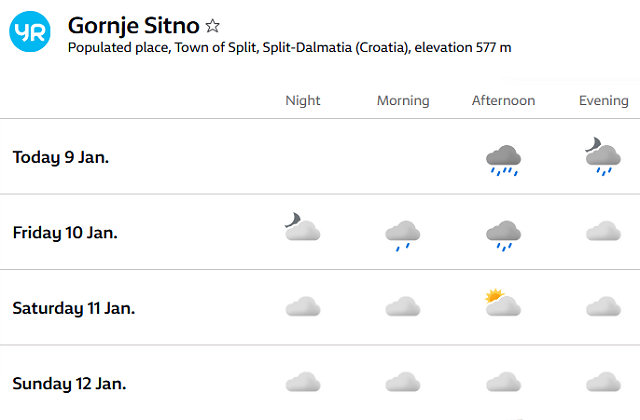Click the YR logo icon
Image resolution: width=640 pixels, height=420 pixels.
pyautogui.click(x=30, y=31)
